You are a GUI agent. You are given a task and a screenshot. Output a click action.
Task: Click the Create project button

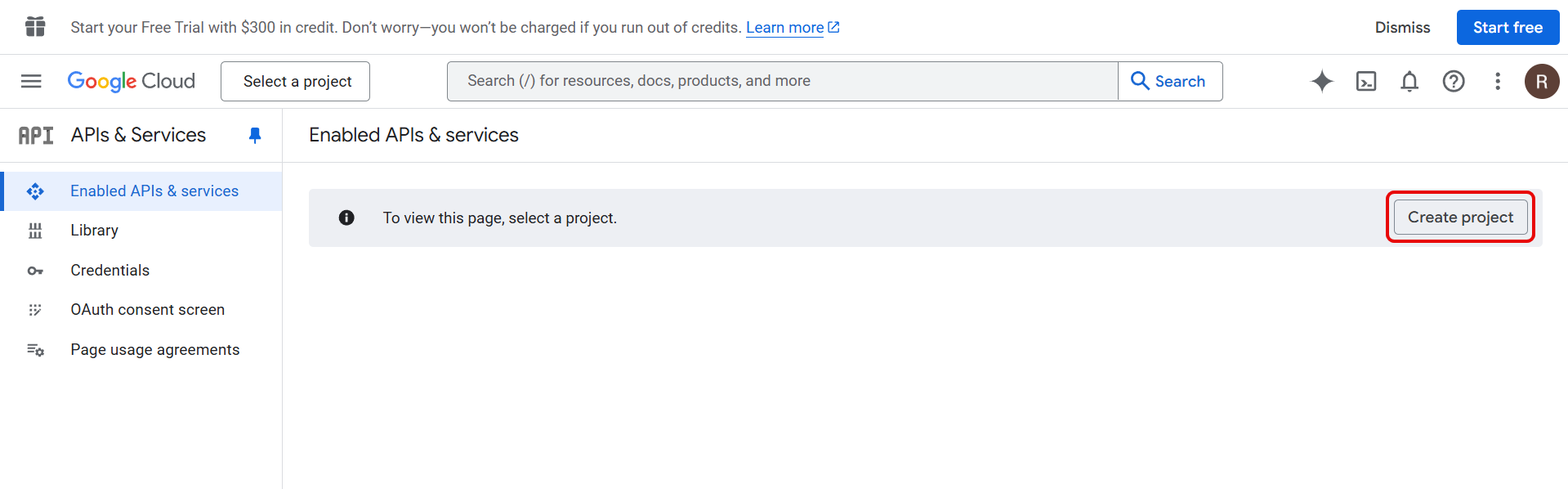pos(1459,217)
